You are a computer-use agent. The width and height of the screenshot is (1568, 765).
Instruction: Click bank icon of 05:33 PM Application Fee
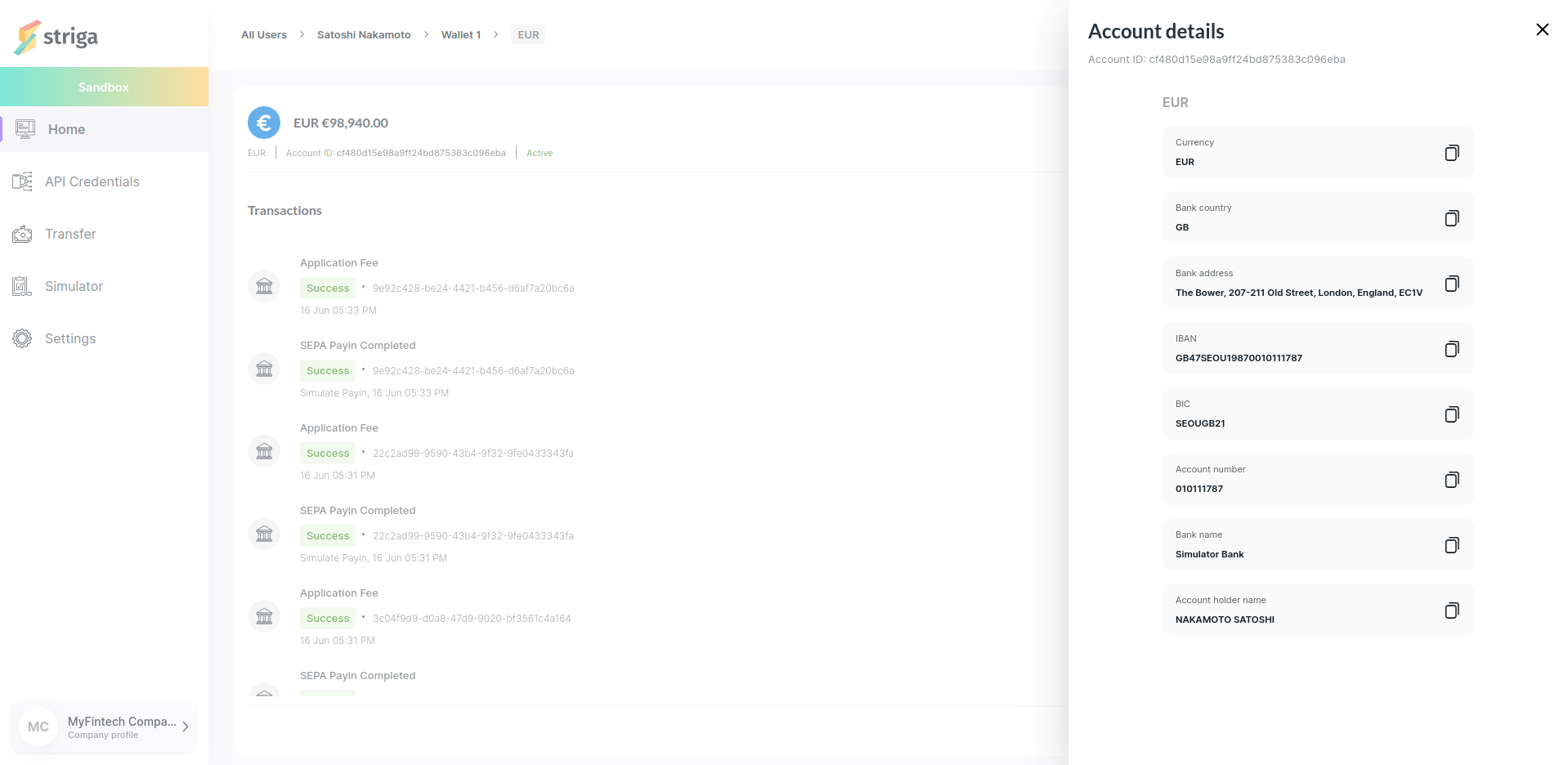click(x=264, y=286)
